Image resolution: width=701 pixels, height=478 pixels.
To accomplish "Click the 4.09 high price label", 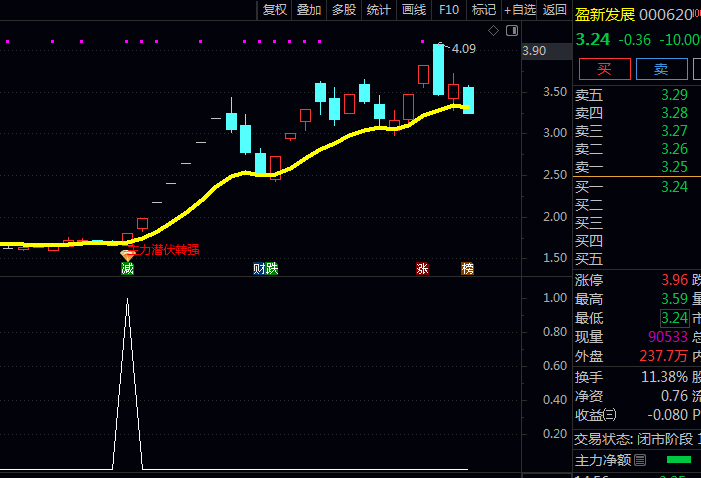I will pyautogui.click(x=464, y=48).
